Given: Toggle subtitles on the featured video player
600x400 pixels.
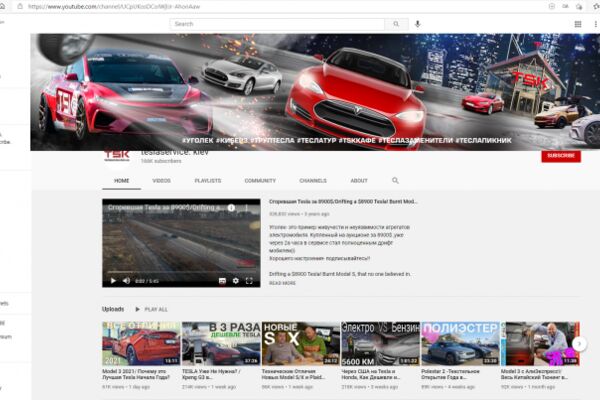Looking at the screenshot, I should pos(222,281).
